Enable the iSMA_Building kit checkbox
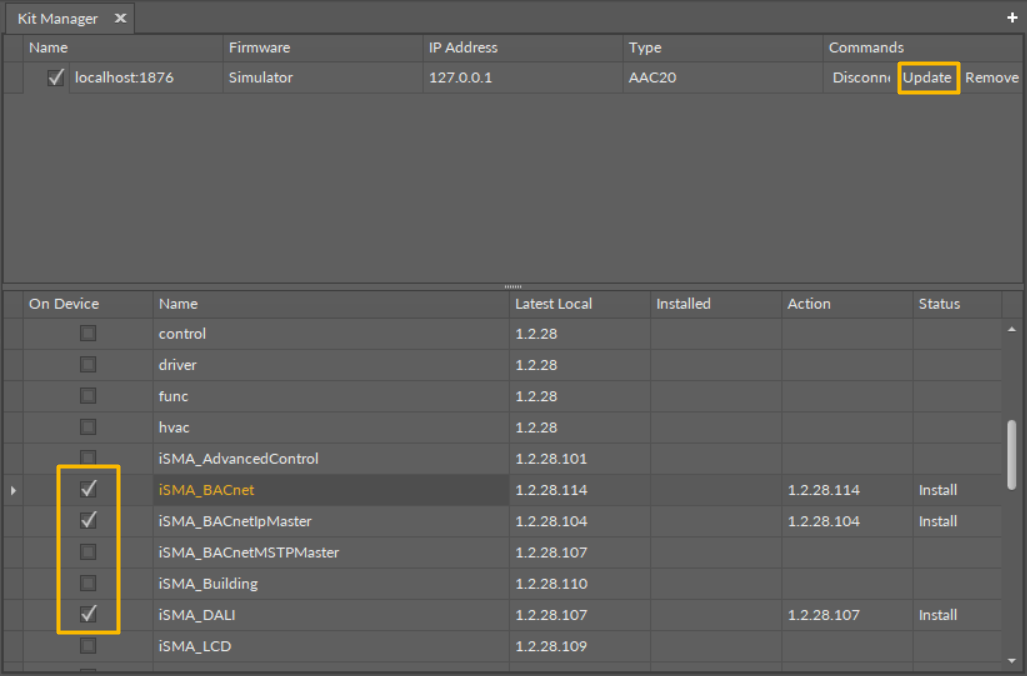The image size is (1027, 676). (88, 583)
